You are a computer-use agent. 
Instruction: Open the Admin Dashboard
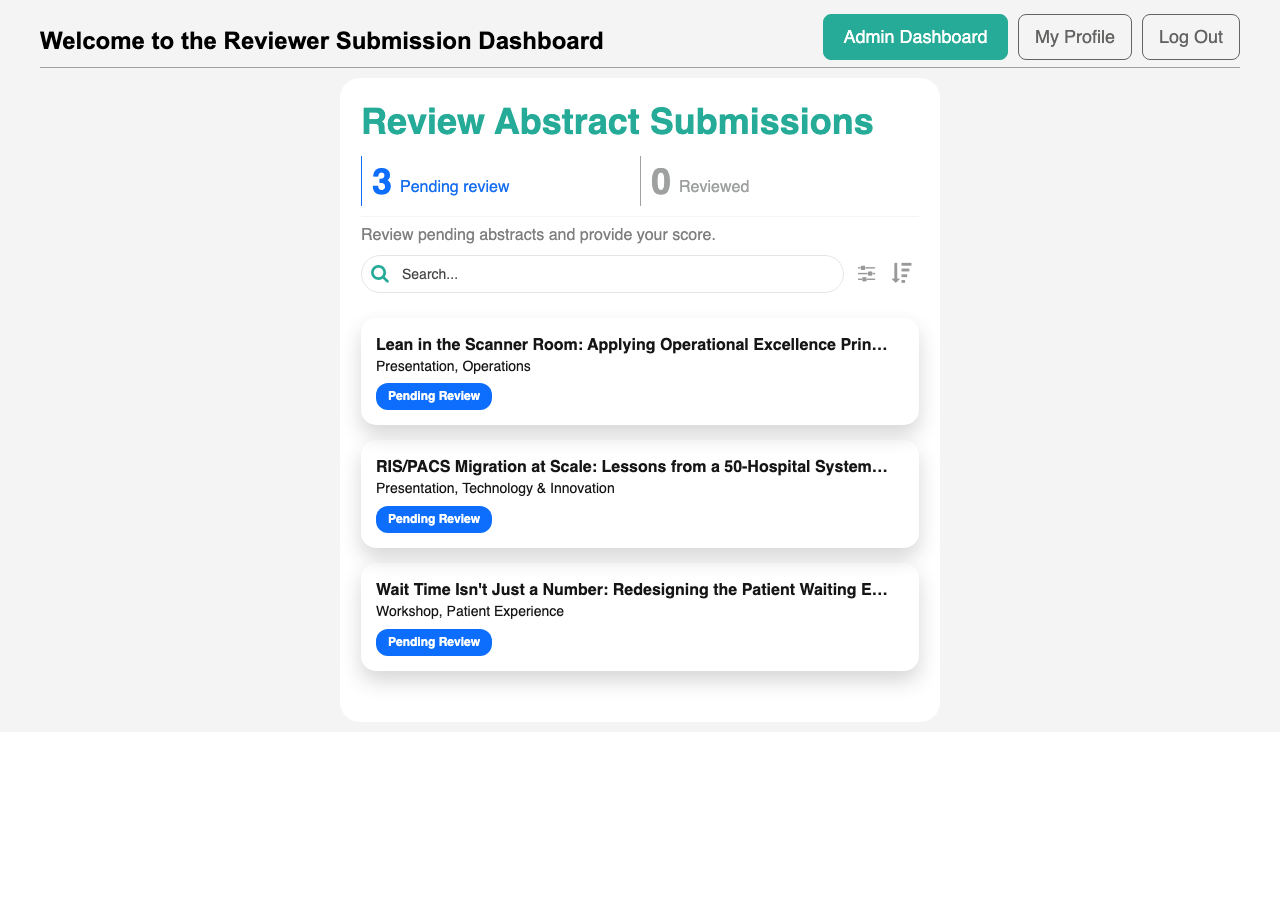click(915, 37)
